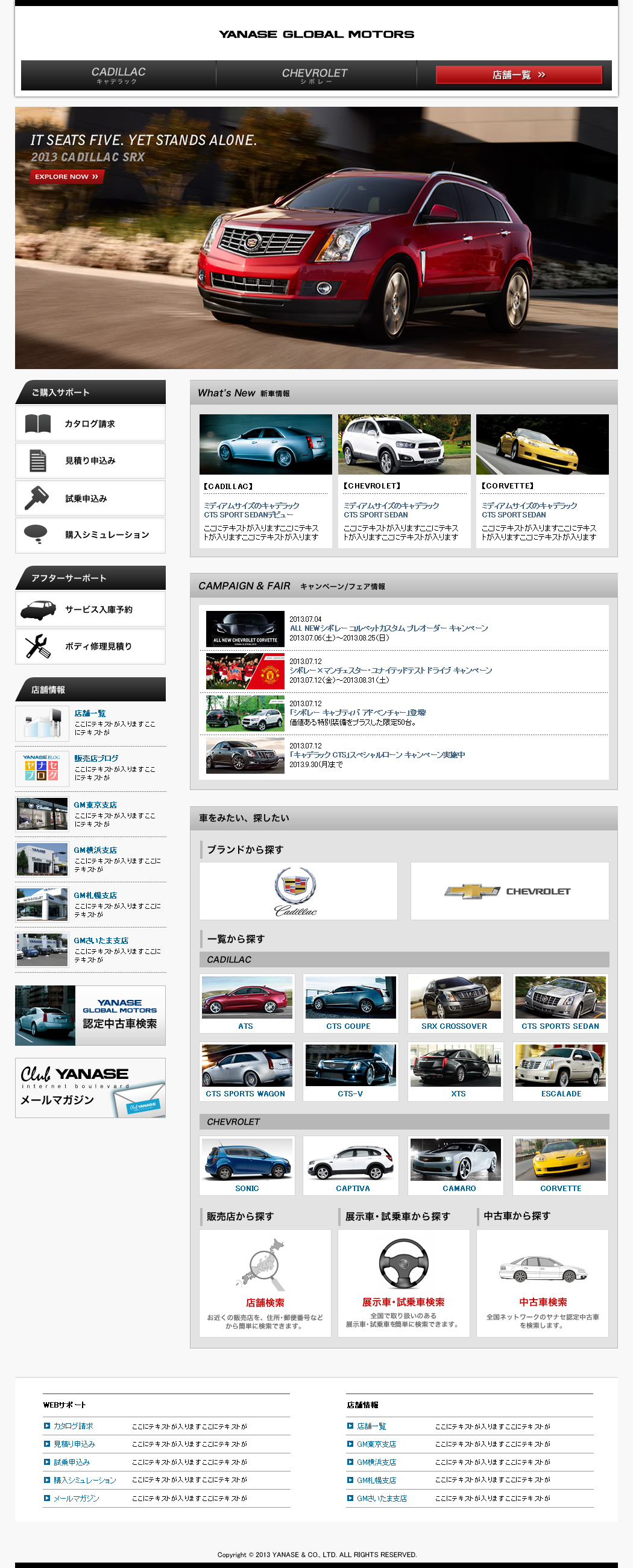Click the estimate request document icon
Image resolution: width=633 pixels, height=1568 pixels.
click(38, 461)
